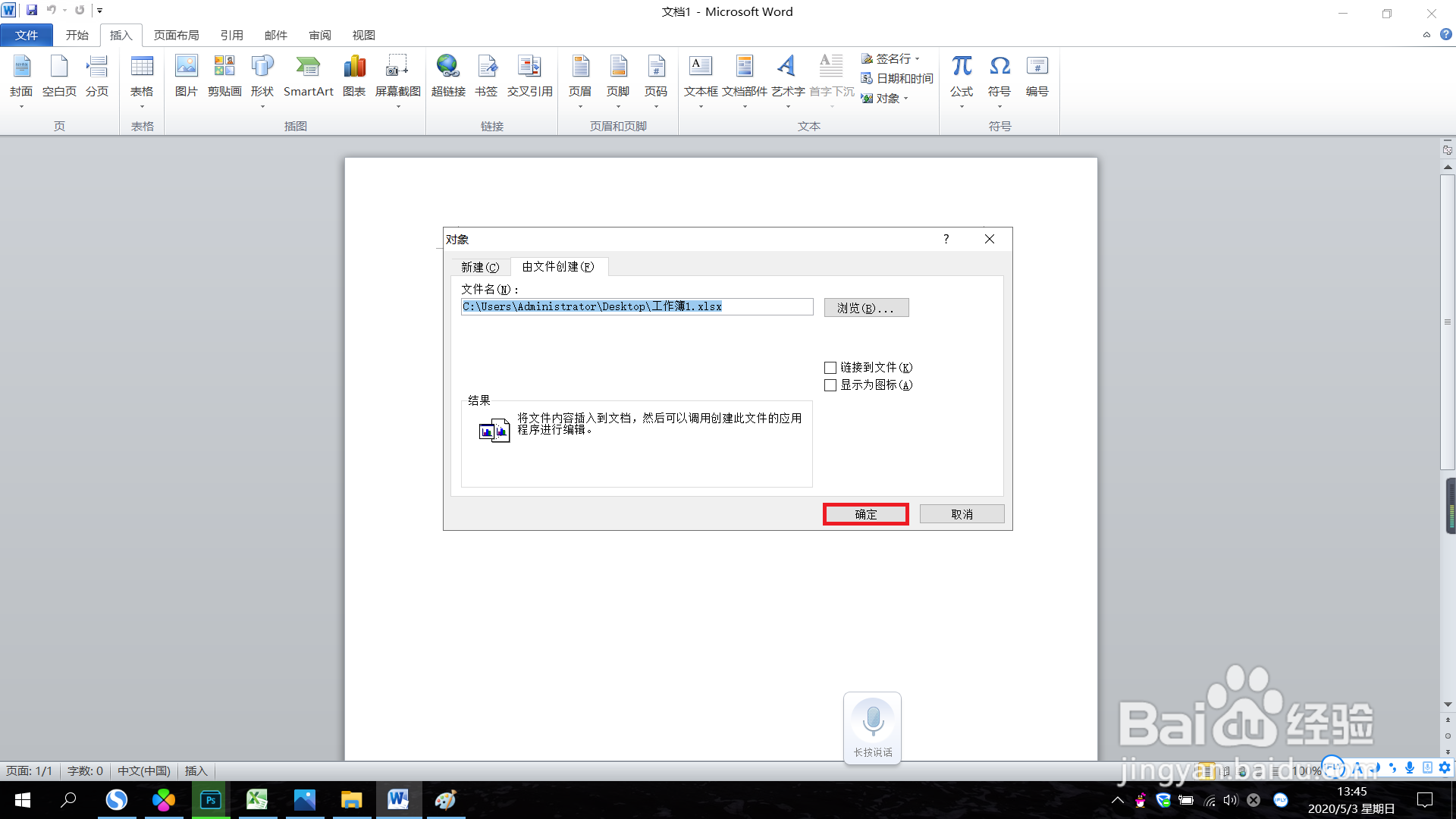Open the 超链接 hyperlink tool
Viewport: 1456px width, 819px height.
[448, 76]
